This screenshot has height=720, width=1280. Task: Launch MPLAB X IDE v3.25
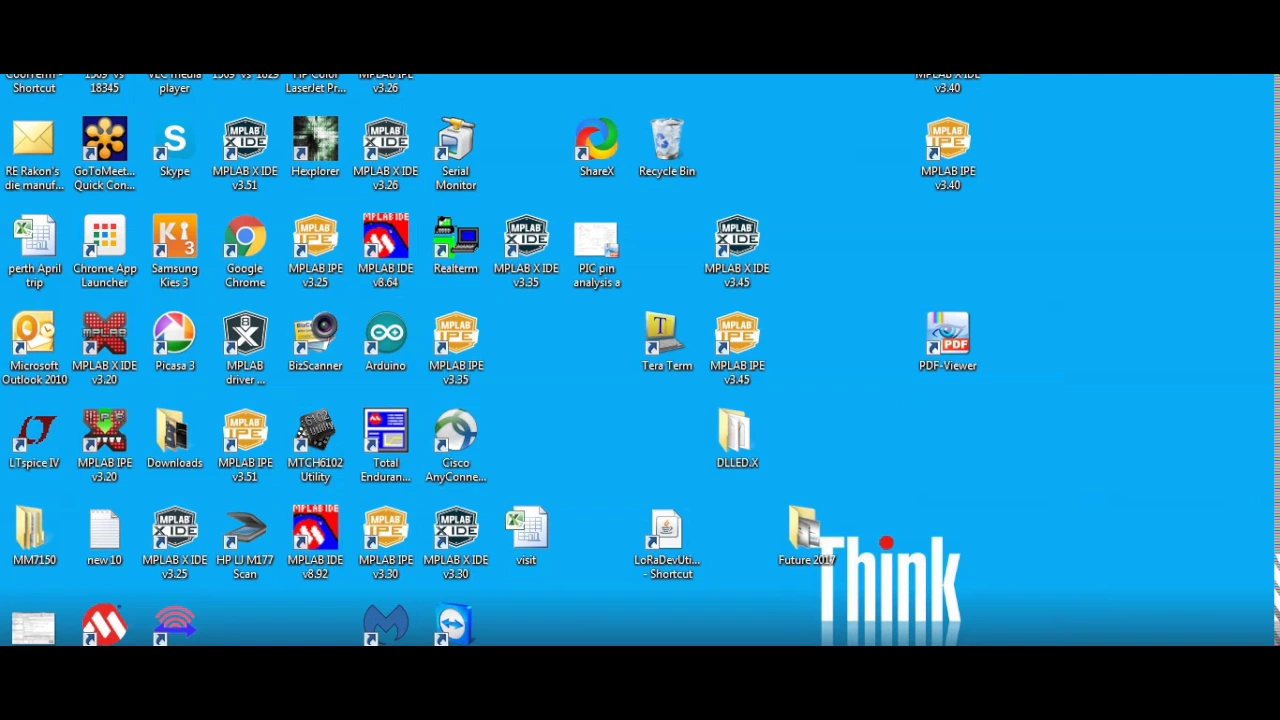coord(175,543)
